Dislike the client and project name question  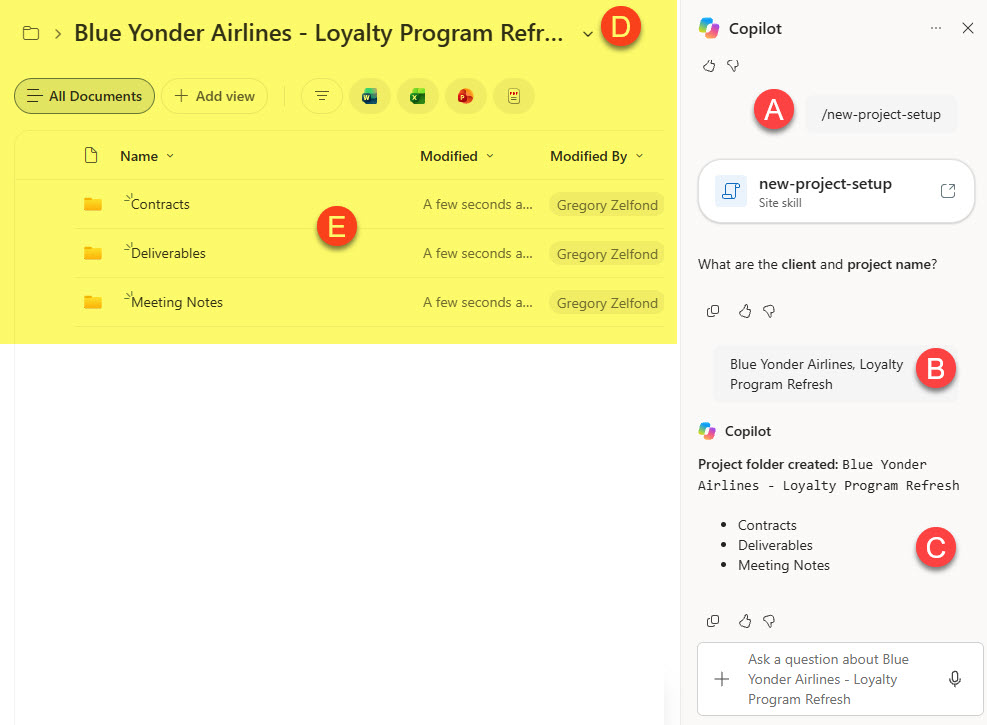(x=769, y=311)
